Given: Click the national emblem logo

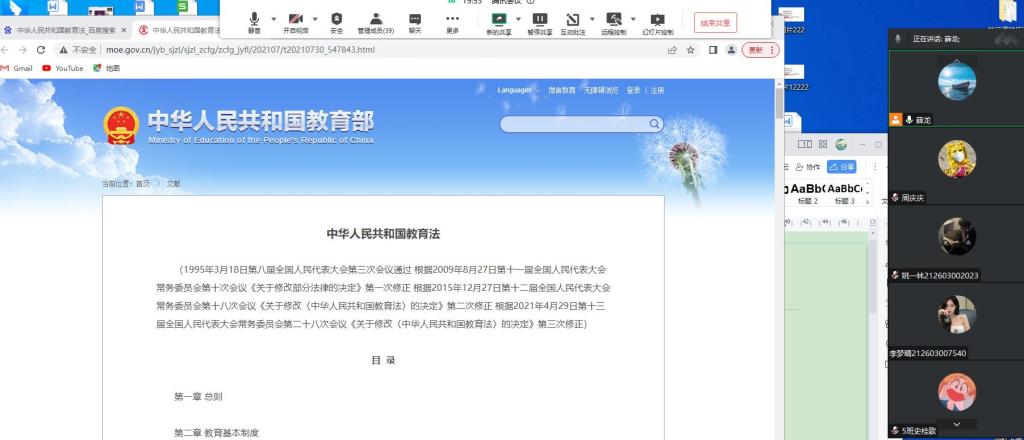Looking at the screenshot, I should [121, 125].
